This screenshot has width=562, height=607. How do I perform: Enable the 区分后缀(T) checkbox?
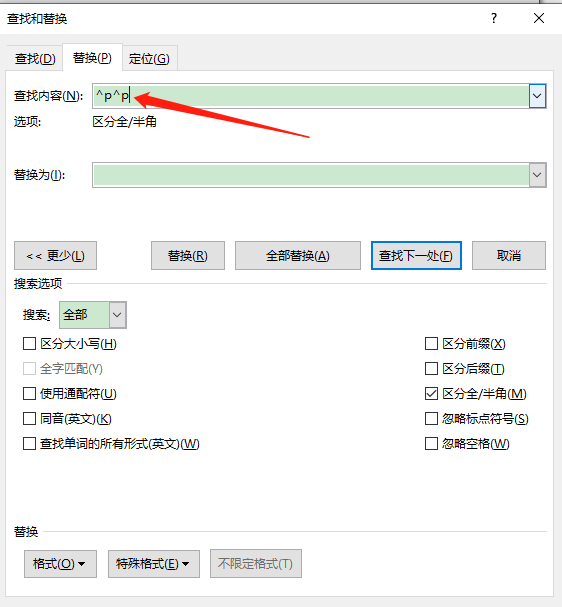(x=431, y=369)
